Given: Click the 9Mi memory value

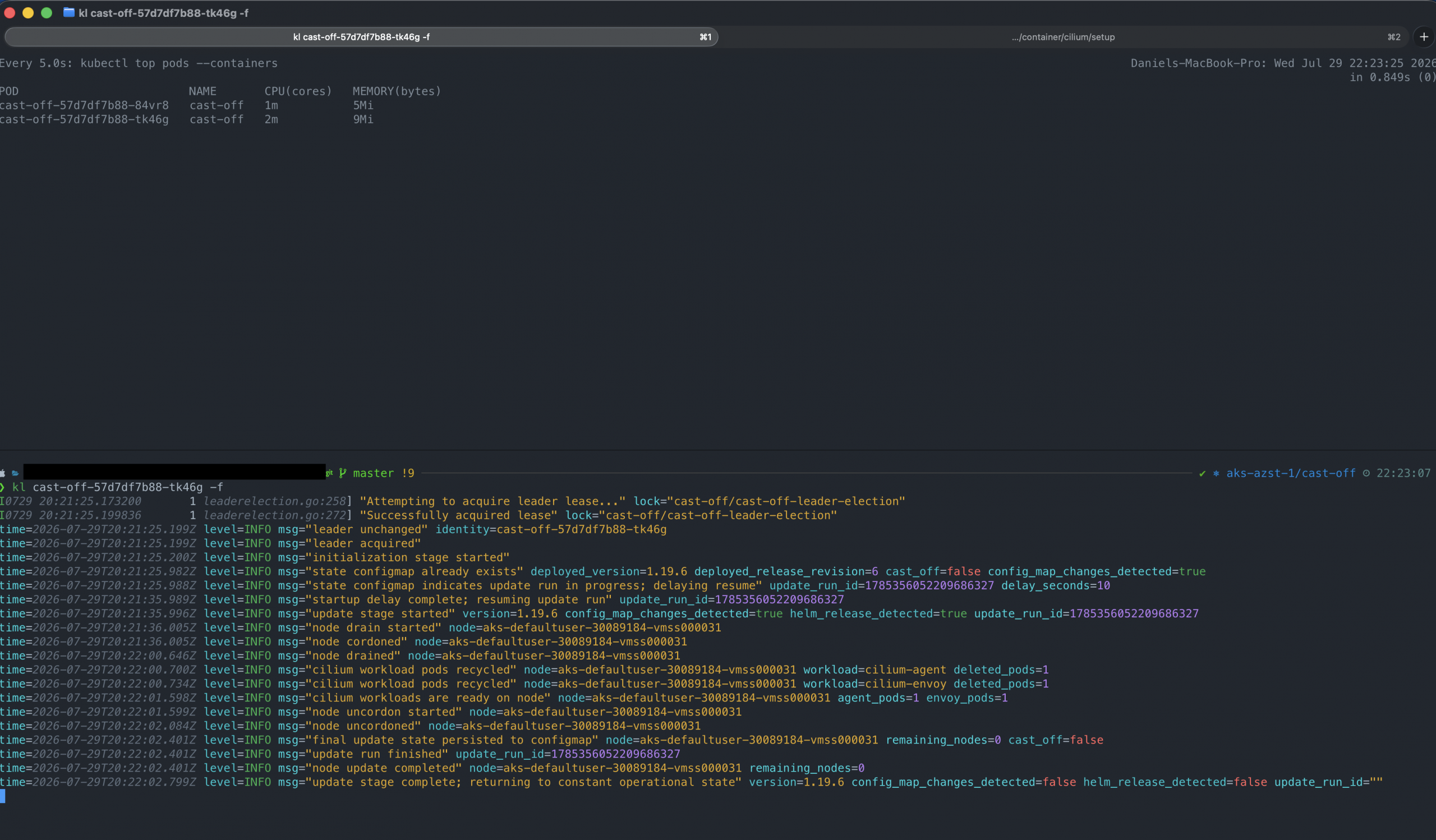Looking at the screenshot, I should [363, 119].
